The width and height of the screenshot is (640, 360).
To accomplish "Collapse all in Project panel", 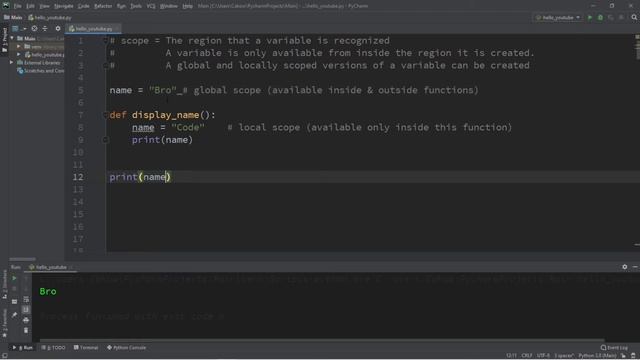I will coord(45,29).
